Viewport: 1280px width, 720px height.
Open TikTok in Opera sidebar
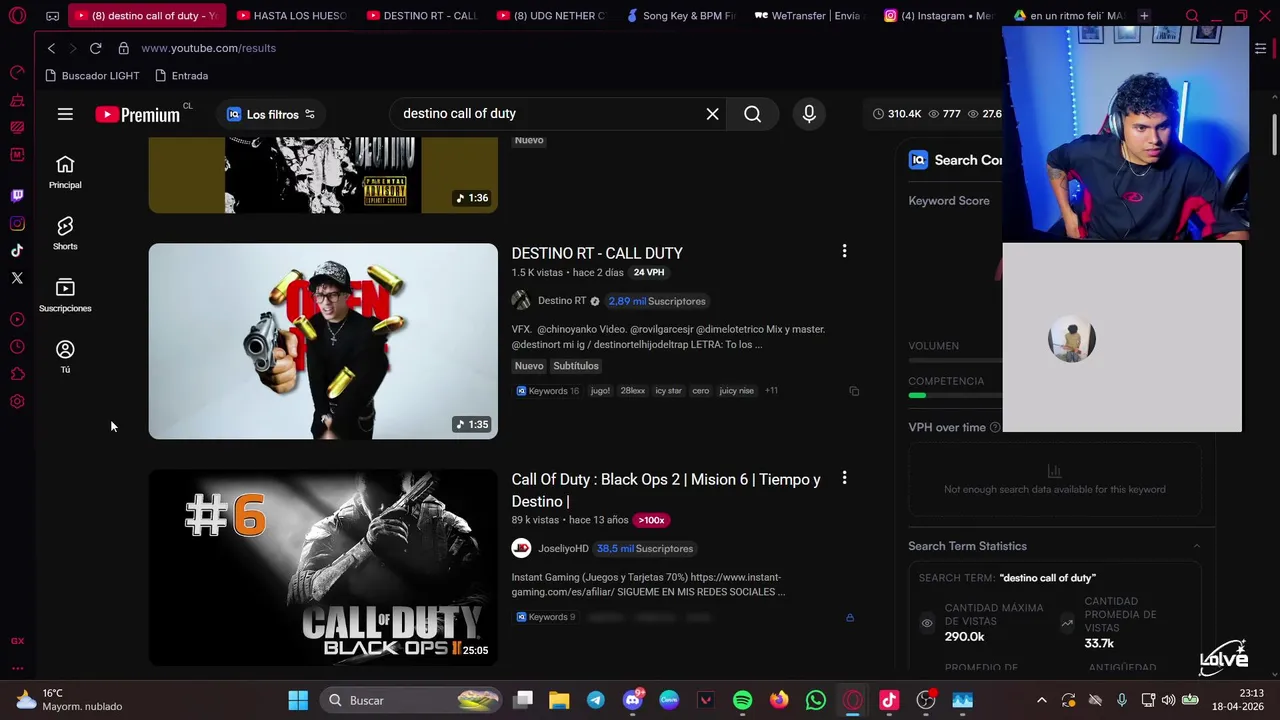tap(17, 251)
